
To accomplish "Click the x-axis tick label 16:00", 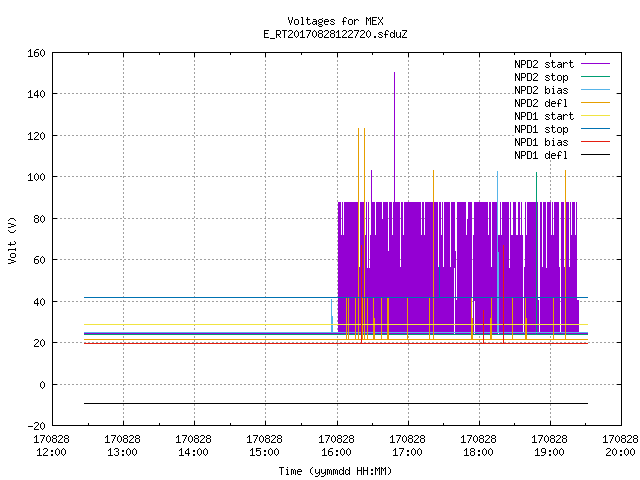I will (336, 453).
